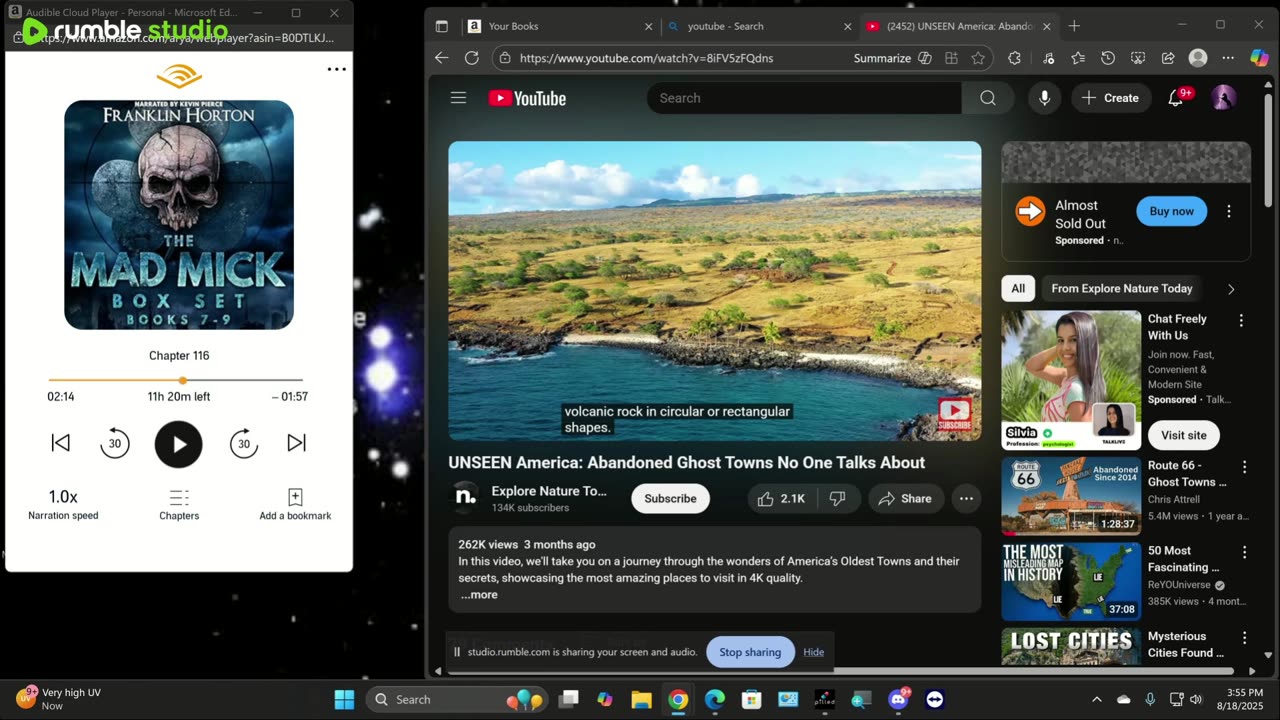Open Edge tab actions menu

pos(441,26)
